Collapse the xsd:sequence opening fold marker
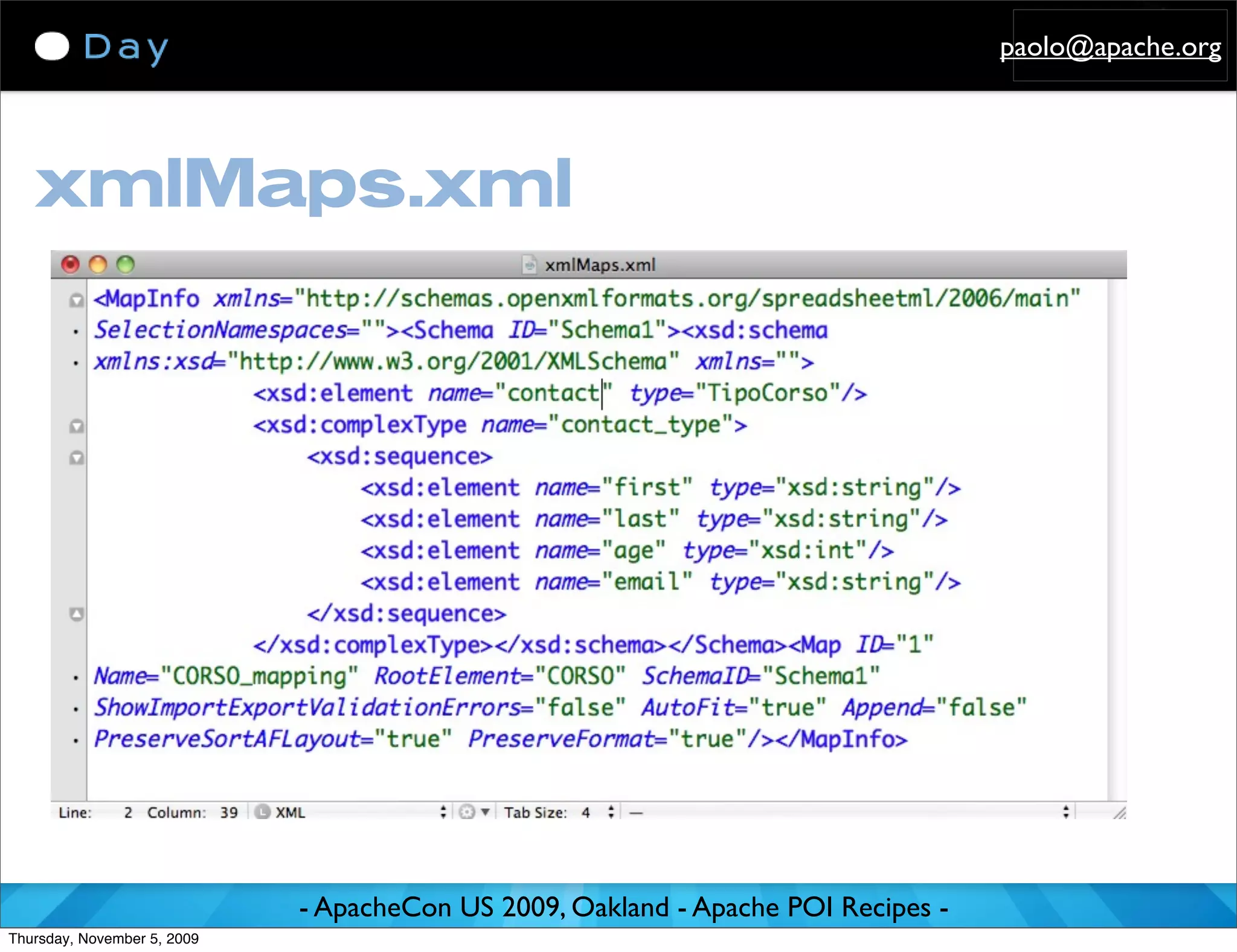Viewport: 1237px width, 952px height. (76, 458)
